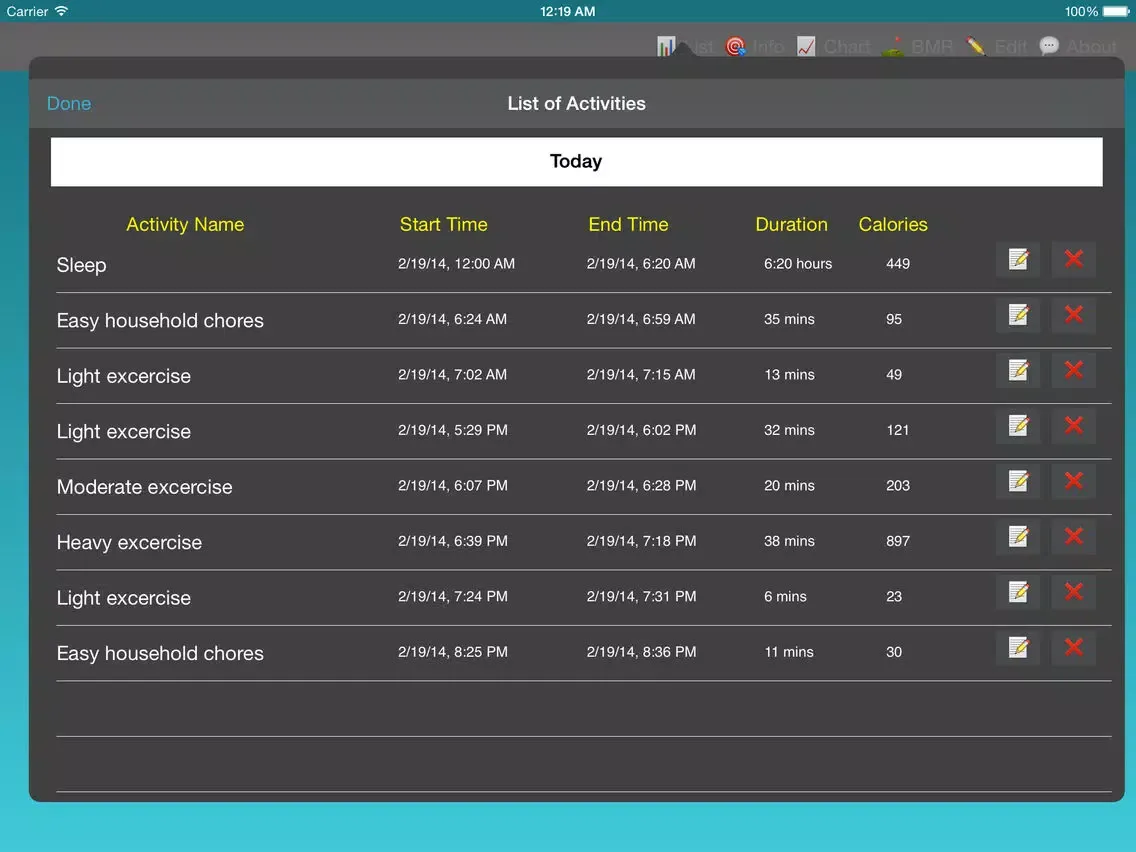Screen dimensions: 1136x852
Task: Click the 38 mins duration value
Action: [789, 541]
